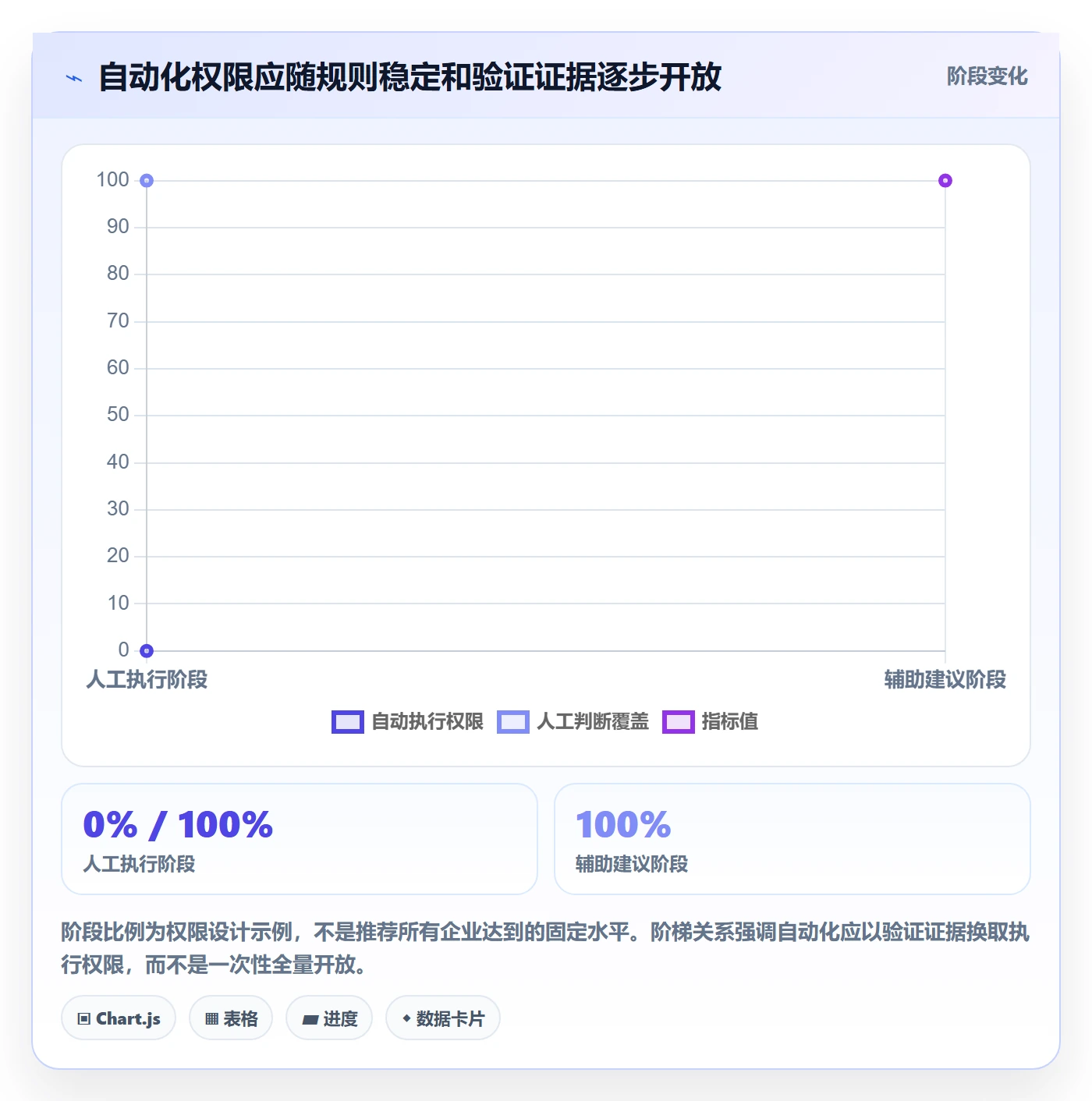Click the 人工执行阶段 card caption
This screenshot has height=1101, width=1092.
pyautogui.click(x=139, y=864)
